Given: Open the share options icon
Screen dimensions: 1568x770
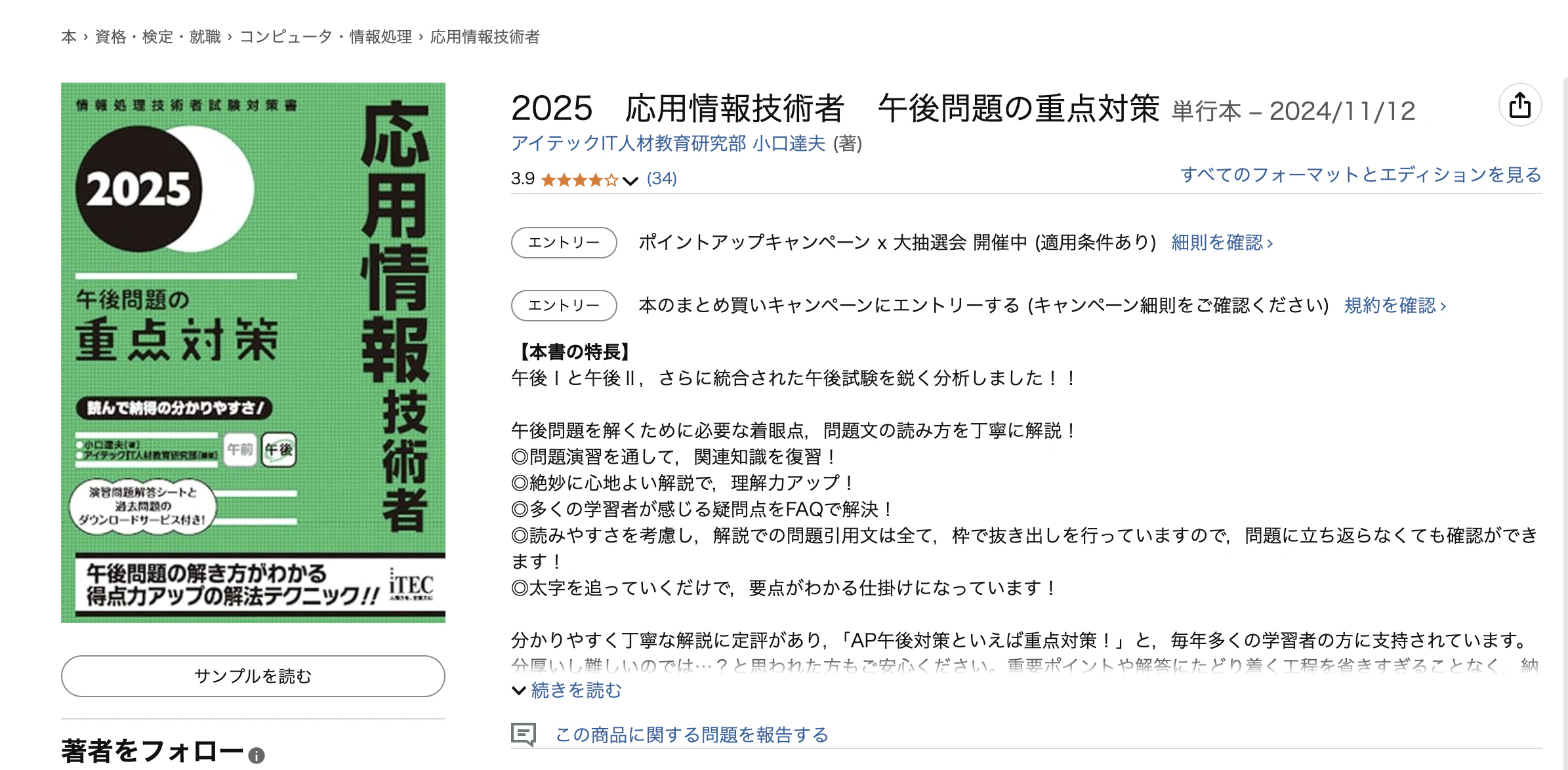Looking at the screenshot, I should click(1521, 106).
